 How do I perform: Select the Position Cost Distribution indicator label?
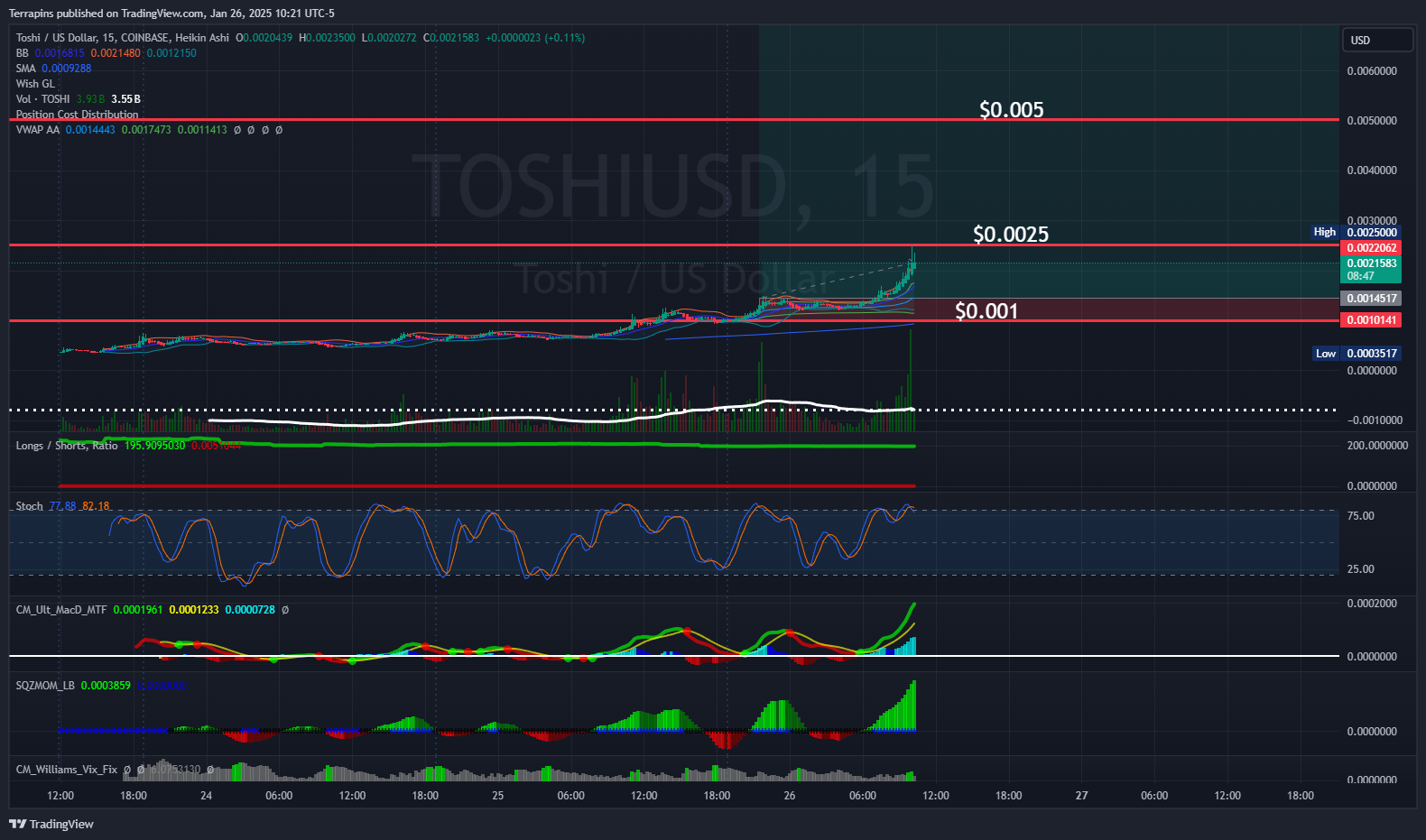[x=77, y=115]
